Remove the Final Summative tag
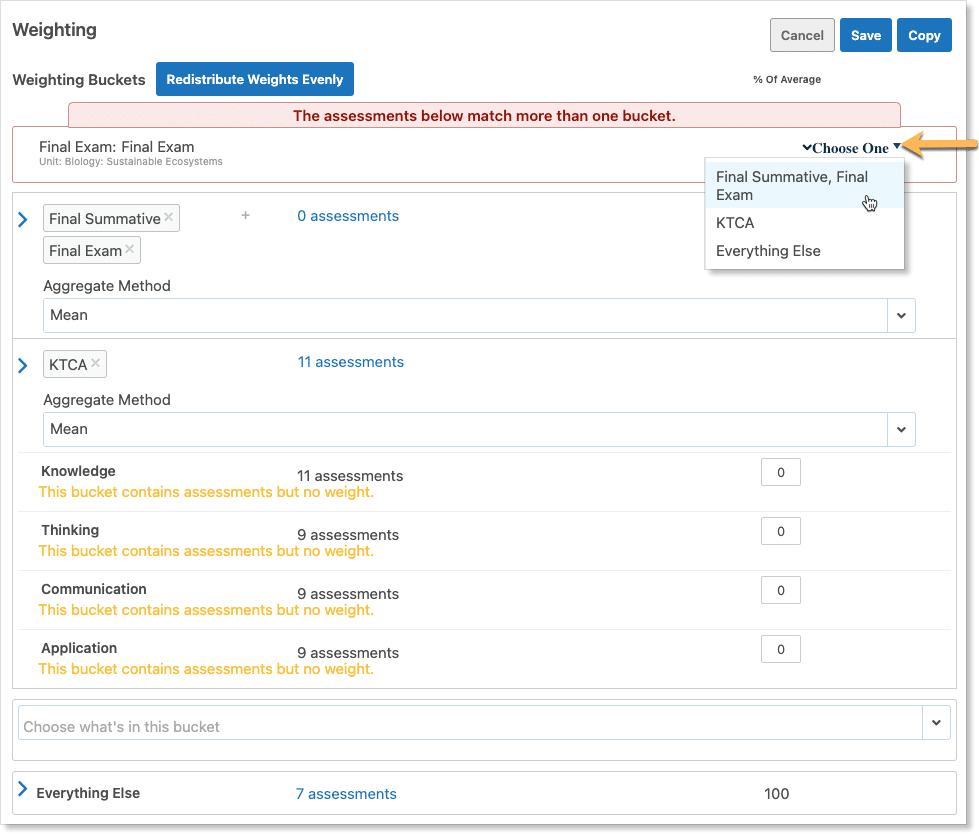This screenshot has height=835, width=979. [169, 218]
